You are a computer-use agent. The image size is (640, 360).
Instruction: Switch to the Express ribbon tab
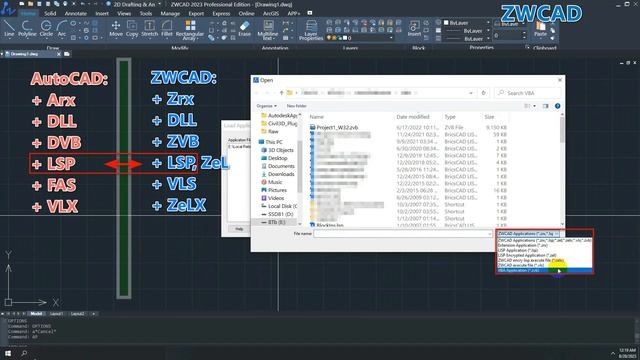[221, 13]
